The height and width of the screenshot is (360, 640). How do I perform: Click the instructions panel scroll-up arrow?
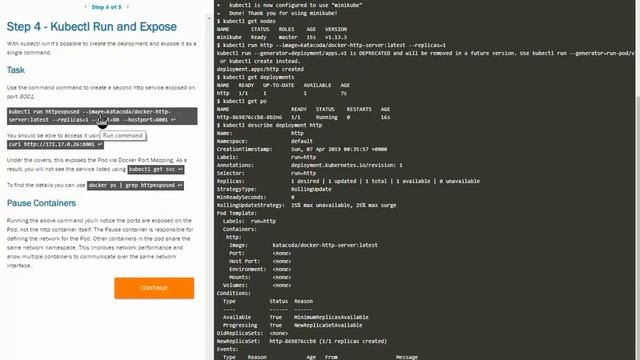point(209,18)
